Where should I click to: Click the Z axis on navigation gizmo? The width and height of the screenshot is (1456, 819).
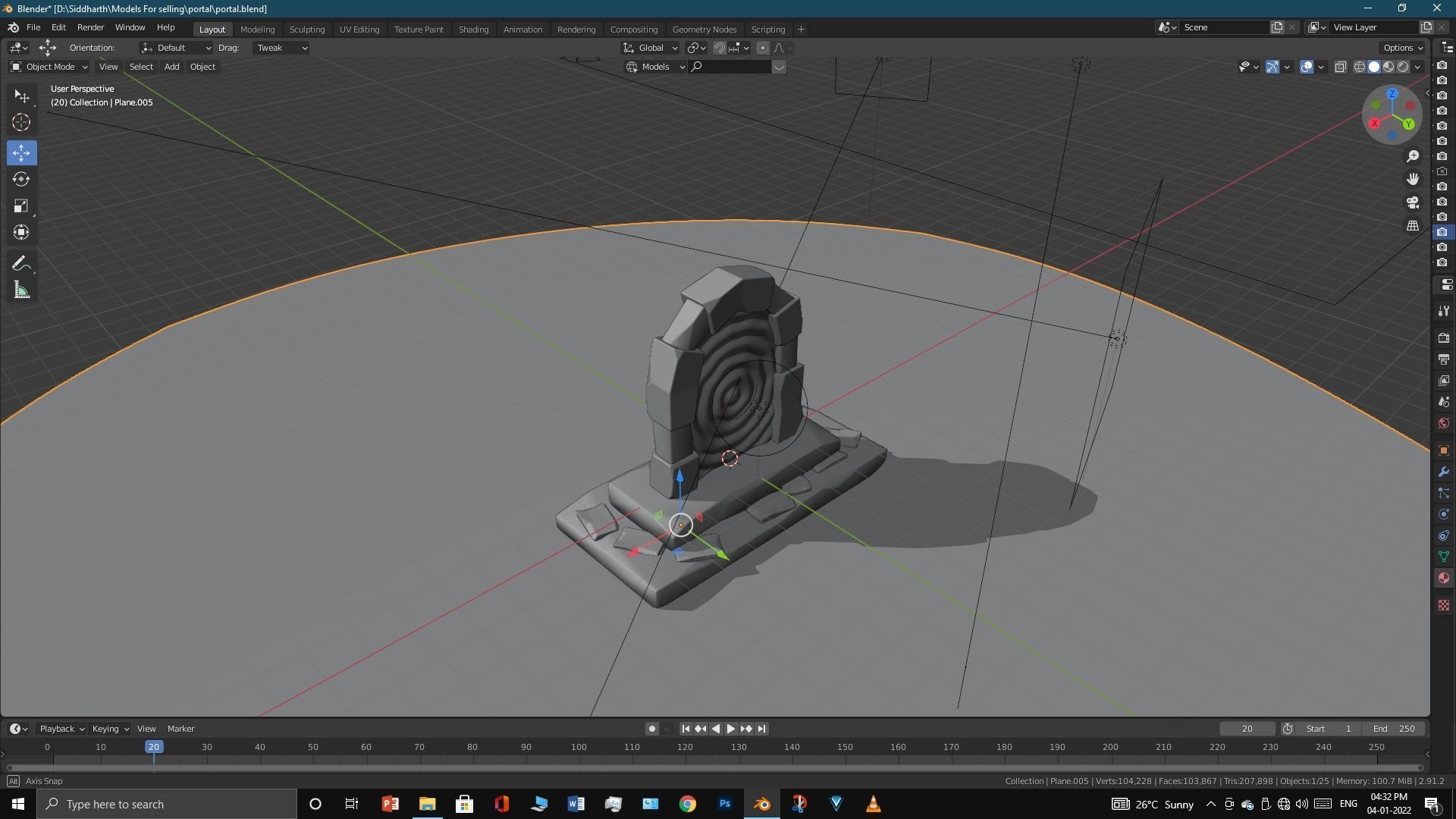[x=1392, y=94]
